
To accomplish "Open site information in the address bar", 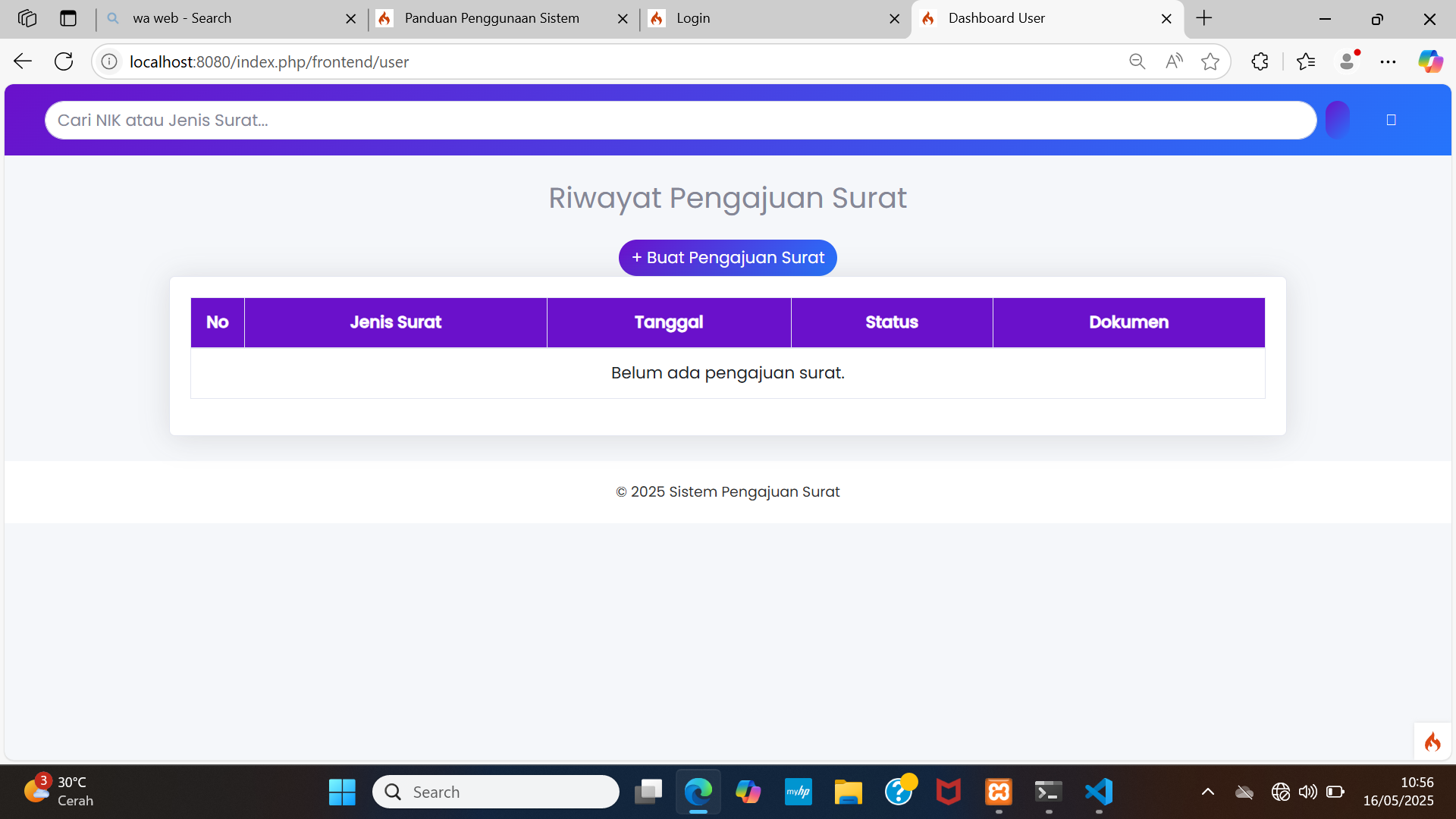I will pos(108,61).
